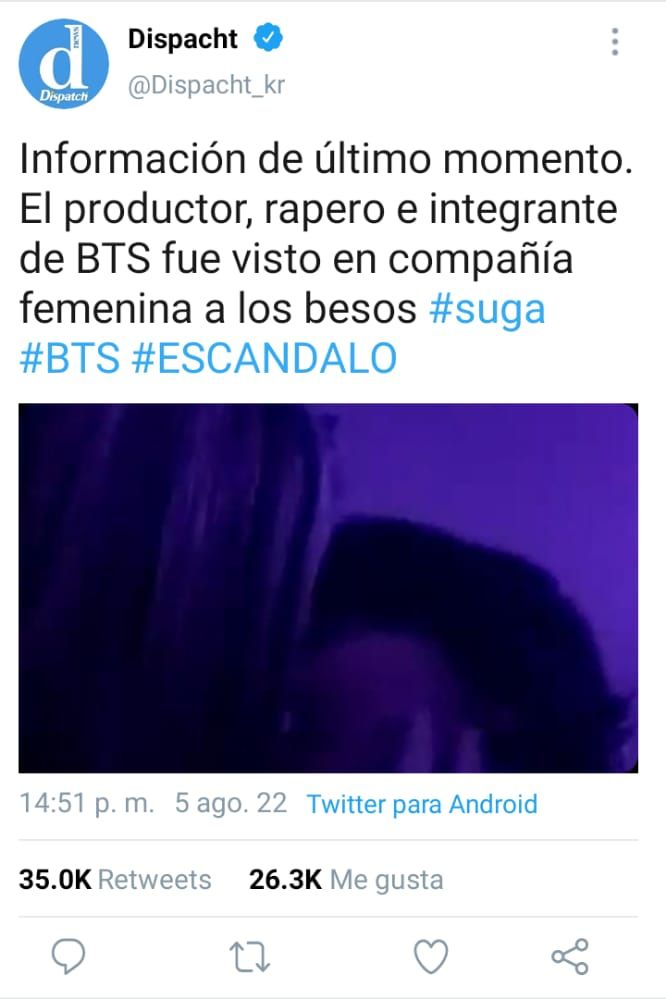Click the 5 ago. 22 date
Screen dimensions: 666x999
pyautogui.click(x=231, y=803)
